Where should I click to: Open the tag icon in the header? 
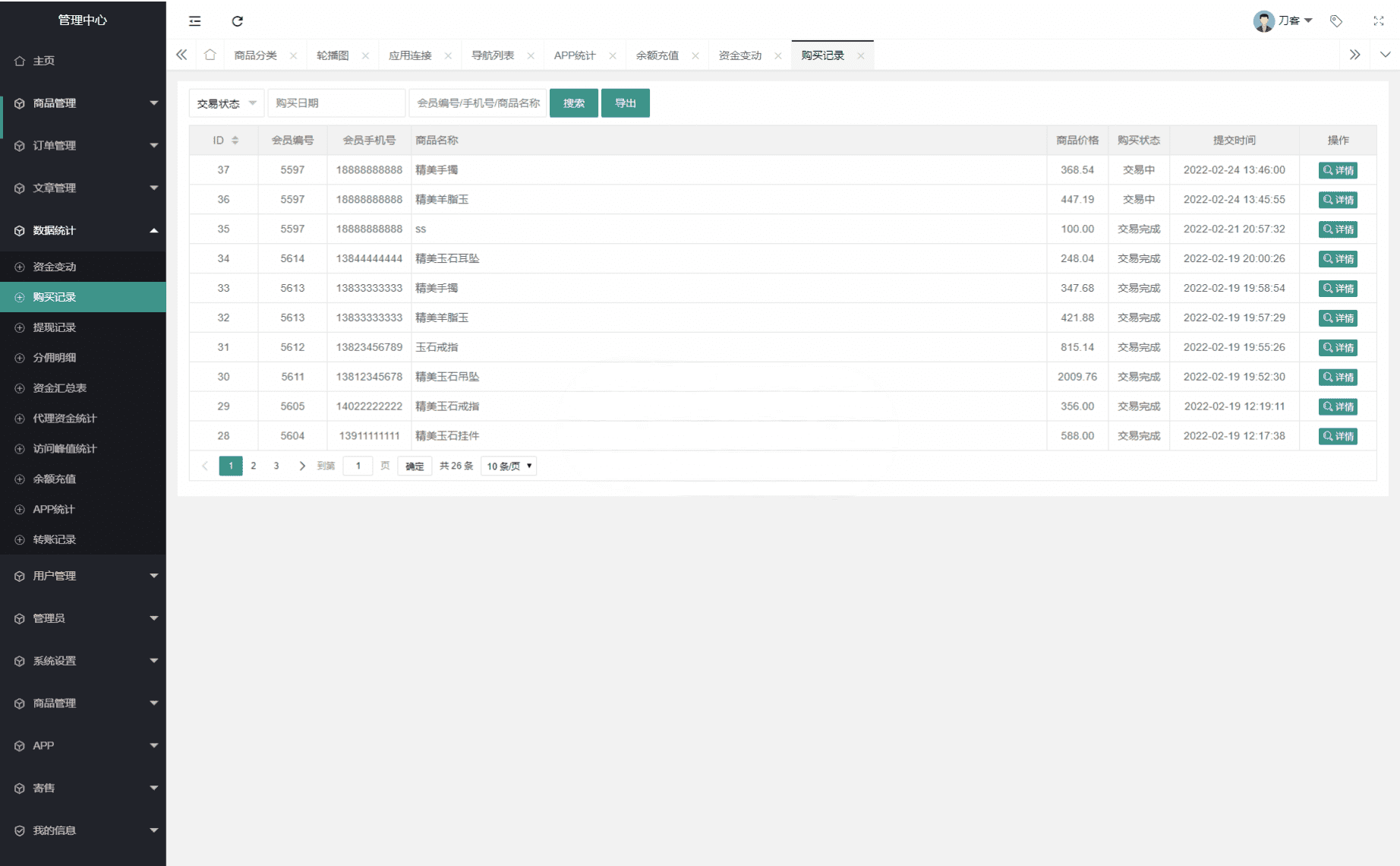[1336, 21]
